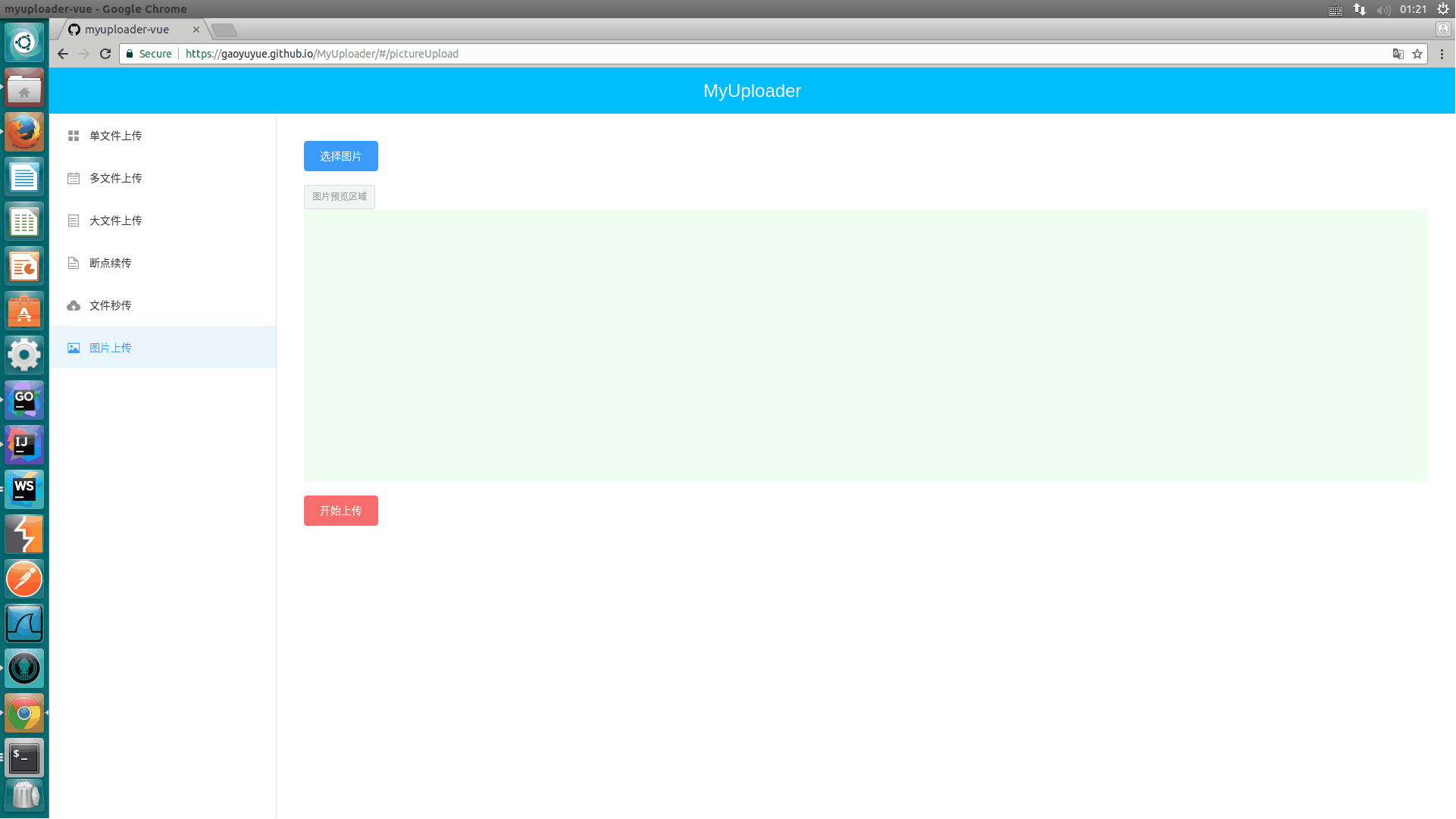Viewport: 1456px width, 819px height.
Task: Click the file icon beside 断点续传
Action: tap(74, 263)
